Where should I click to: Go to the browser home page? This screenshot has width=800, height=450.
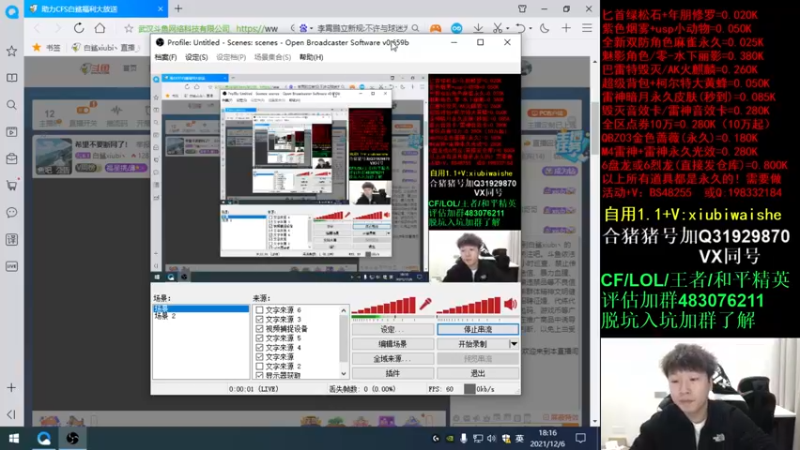tap(100, 28)
